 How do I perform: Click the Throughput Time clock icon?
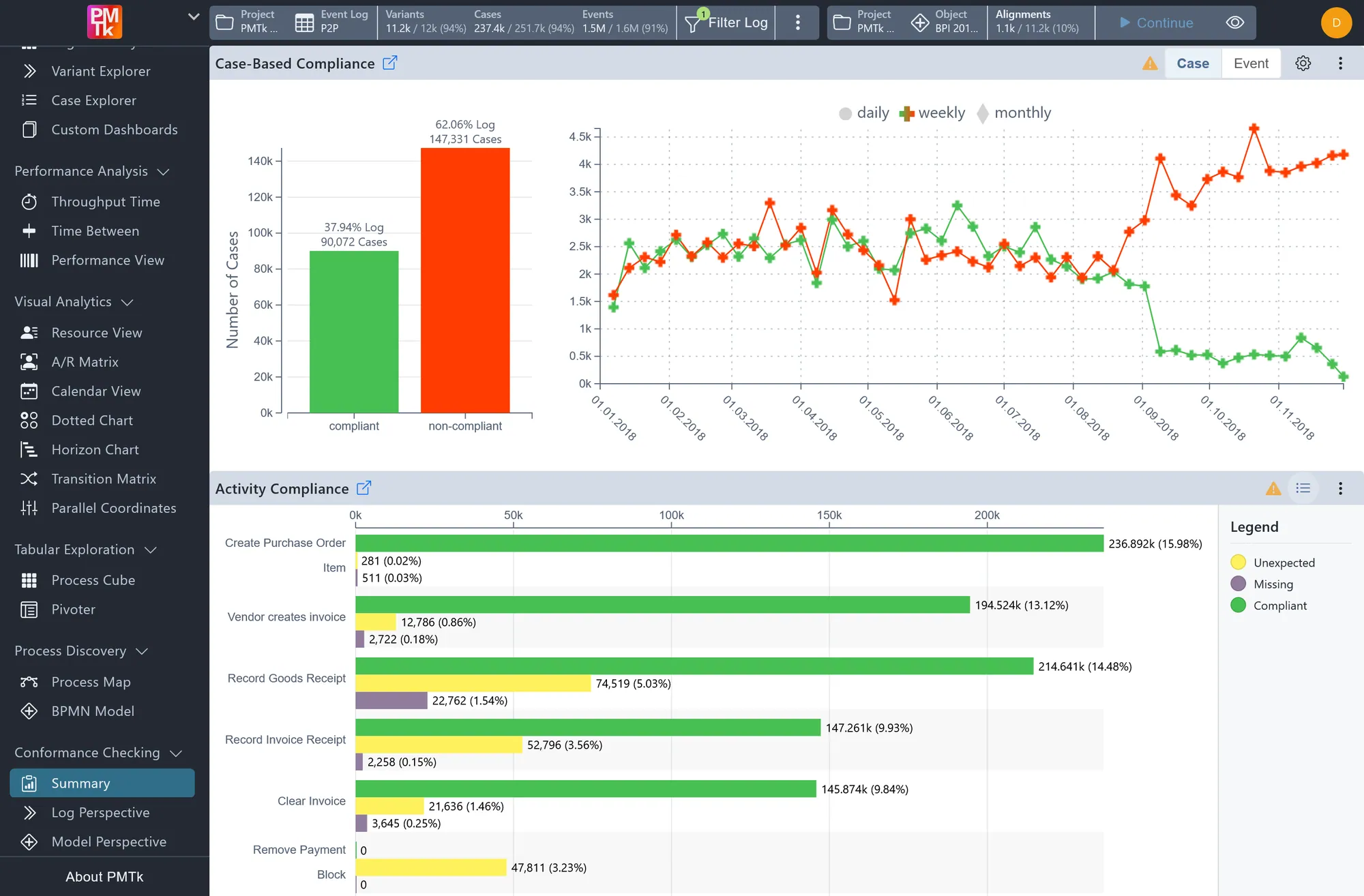pyautogui.click(x=29, y=202)
